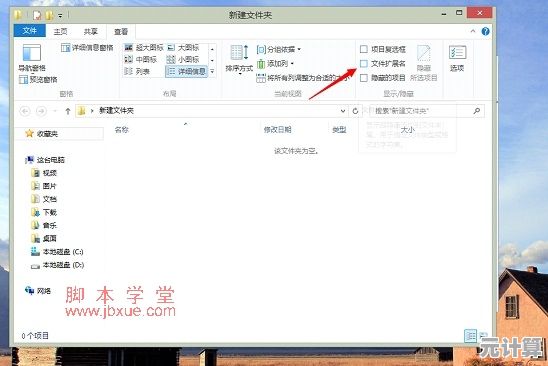
Task: Open folder 选项 button
Action: click(457, 58)
